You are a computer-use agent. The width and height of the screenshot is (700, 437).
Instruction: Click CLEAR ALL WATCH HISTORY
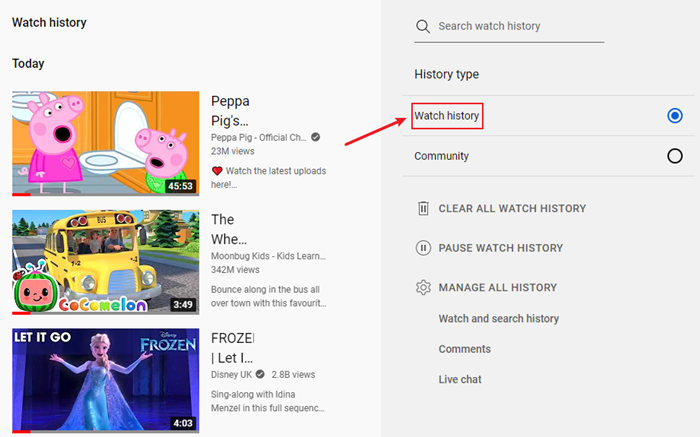[x=512, y=209]
